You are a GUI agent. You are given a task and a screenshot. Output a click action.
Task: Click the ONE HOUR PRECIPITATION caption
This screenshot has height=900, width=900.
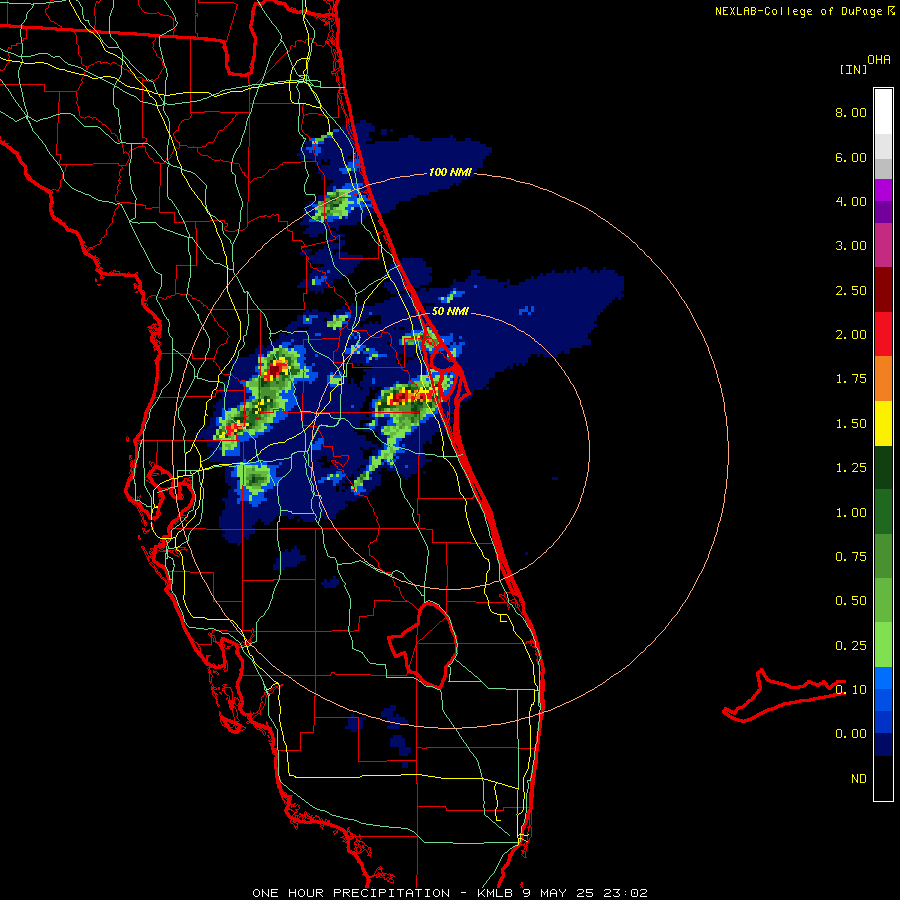(x=351, y=893)
